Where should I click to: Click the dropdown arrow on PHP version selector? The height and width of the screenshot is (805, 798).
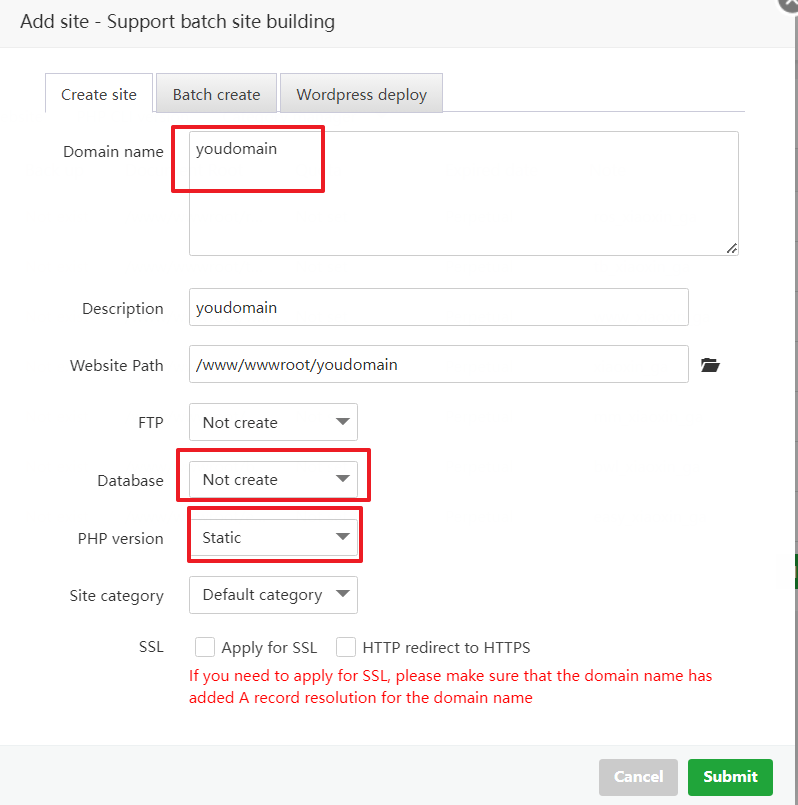[x=341, y=536]
